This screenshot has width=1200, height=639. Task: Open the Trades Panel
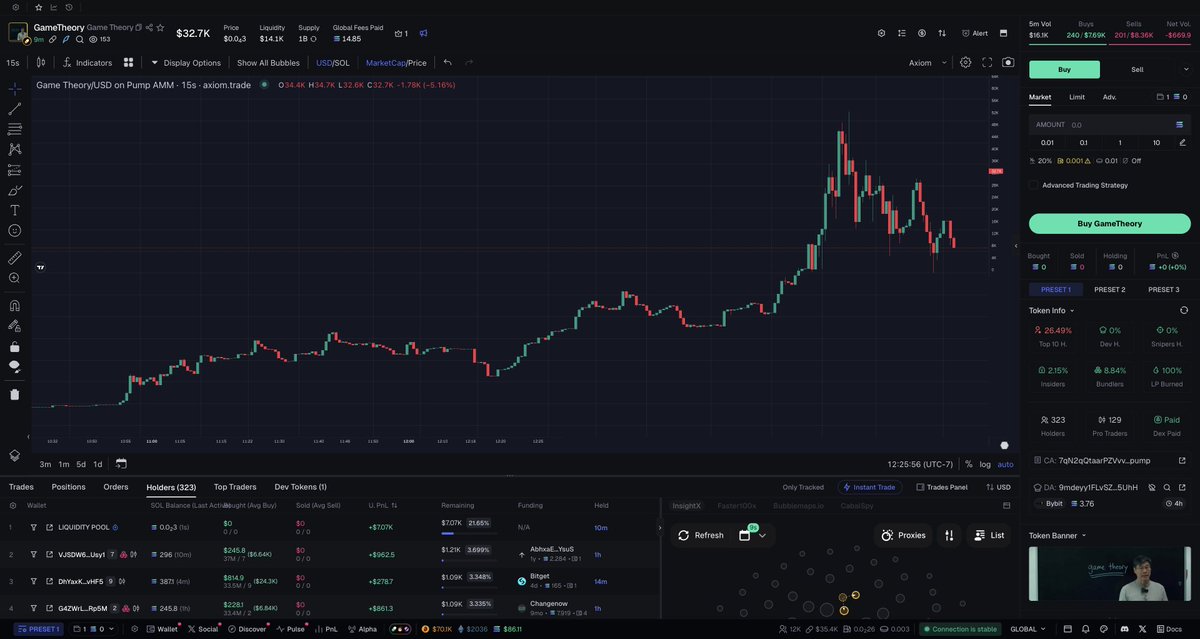(x=940, y=487)
